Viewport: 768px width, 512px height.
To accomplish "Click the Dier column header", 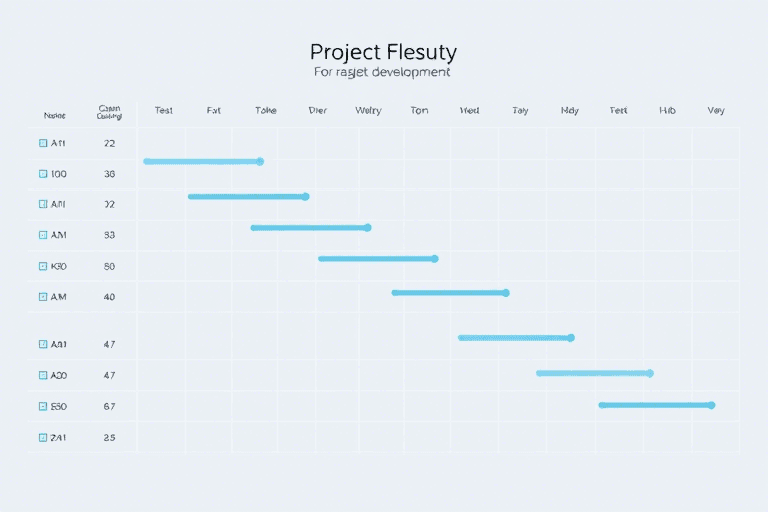I will point(318,111).
